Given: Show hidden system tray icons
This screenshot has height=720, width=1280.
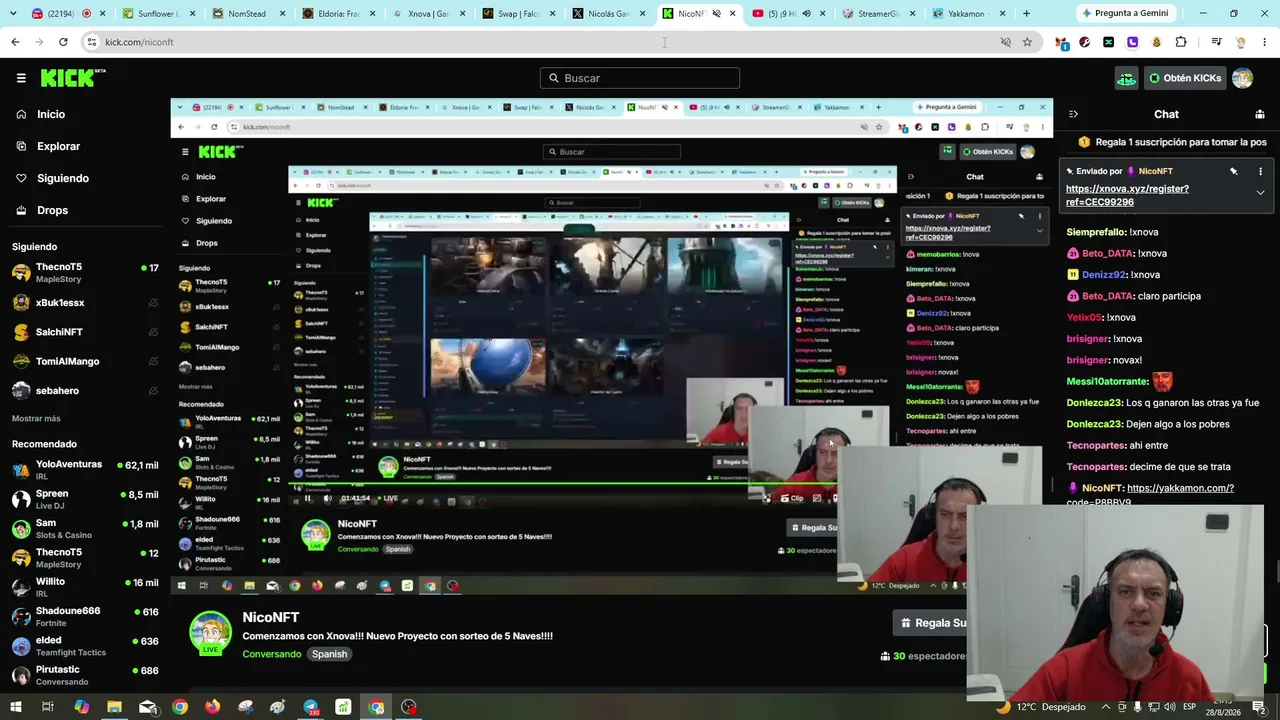Looking at the screenshot, I should point(1105,707).
